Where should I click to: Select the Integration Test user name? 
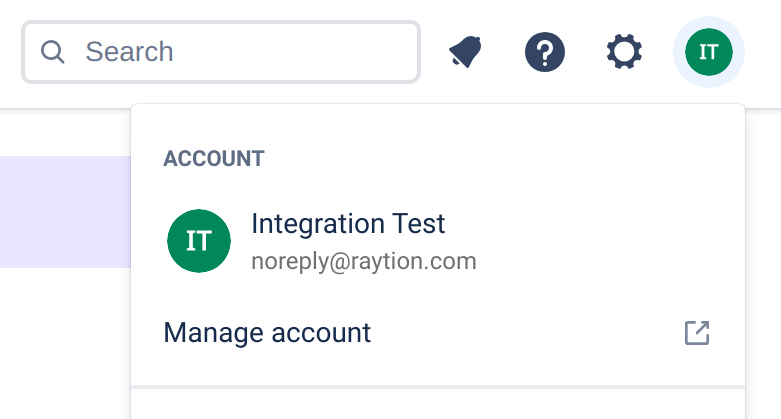pyautogui.click(x=348, y=224)
